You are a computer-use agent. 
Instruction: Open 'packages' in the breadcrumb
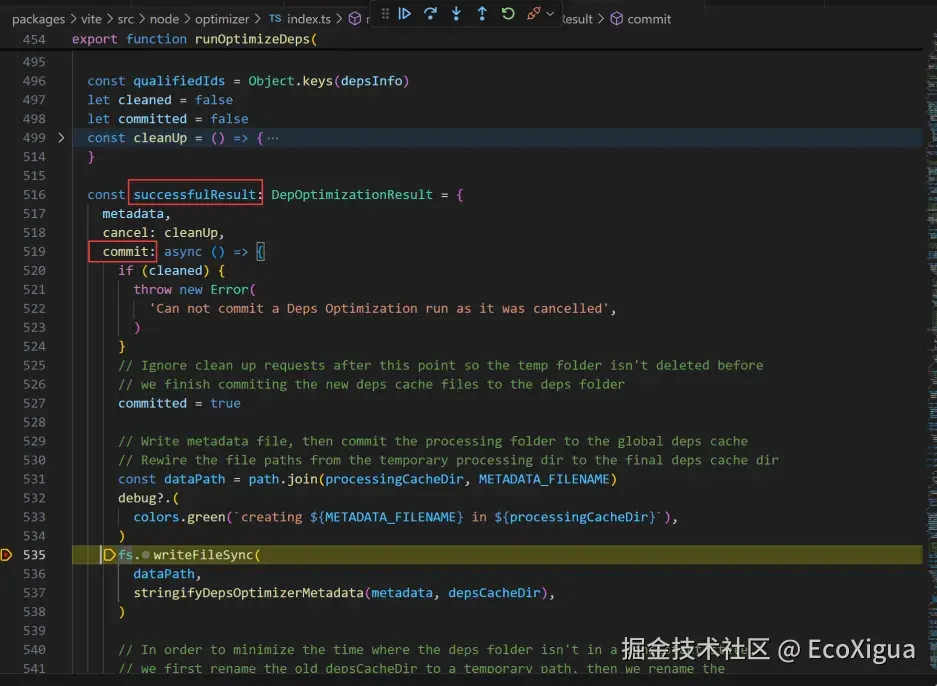pos(38,19)
